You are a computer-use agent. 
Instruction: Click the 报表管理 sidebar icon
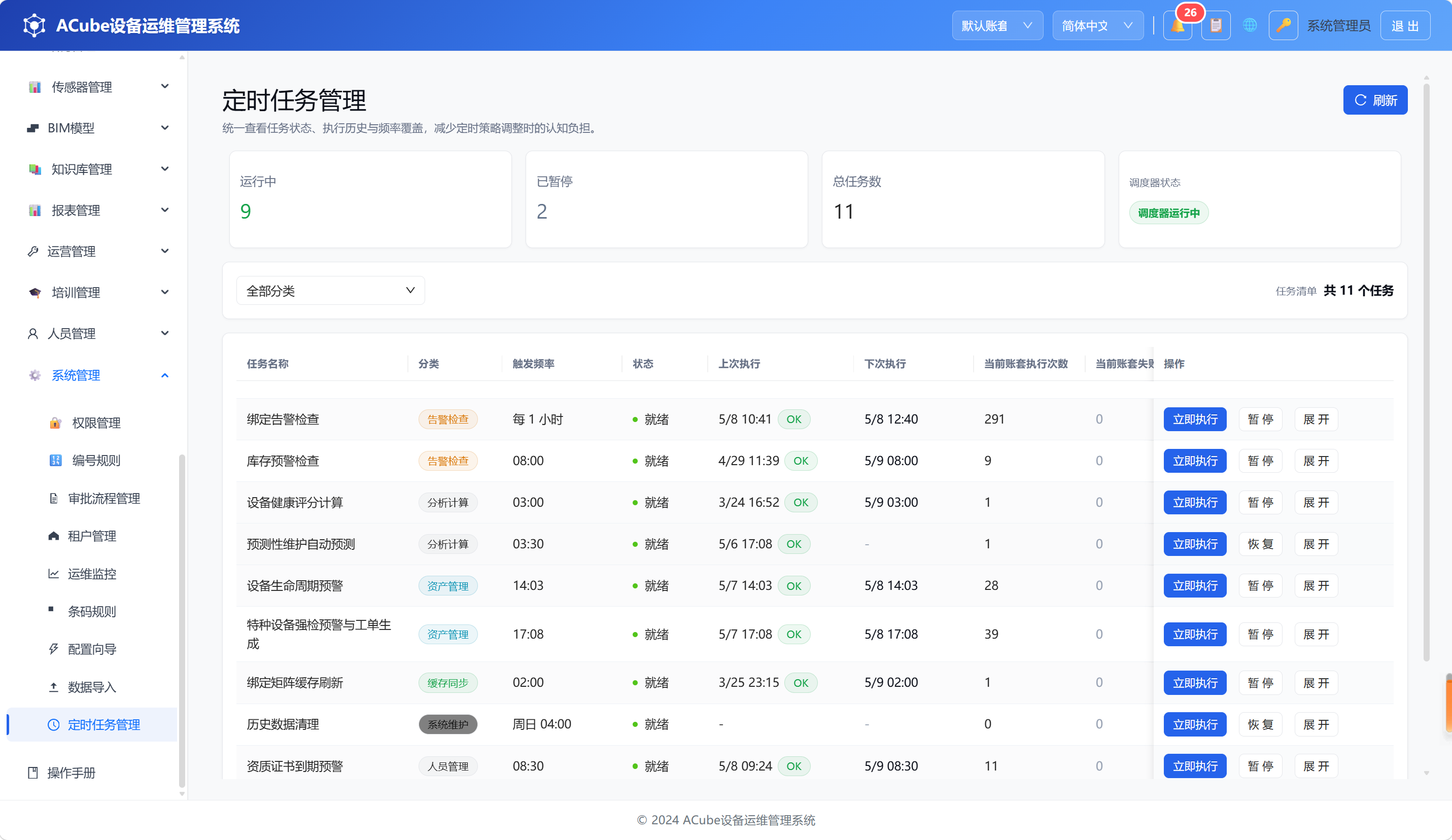point(34,211)
